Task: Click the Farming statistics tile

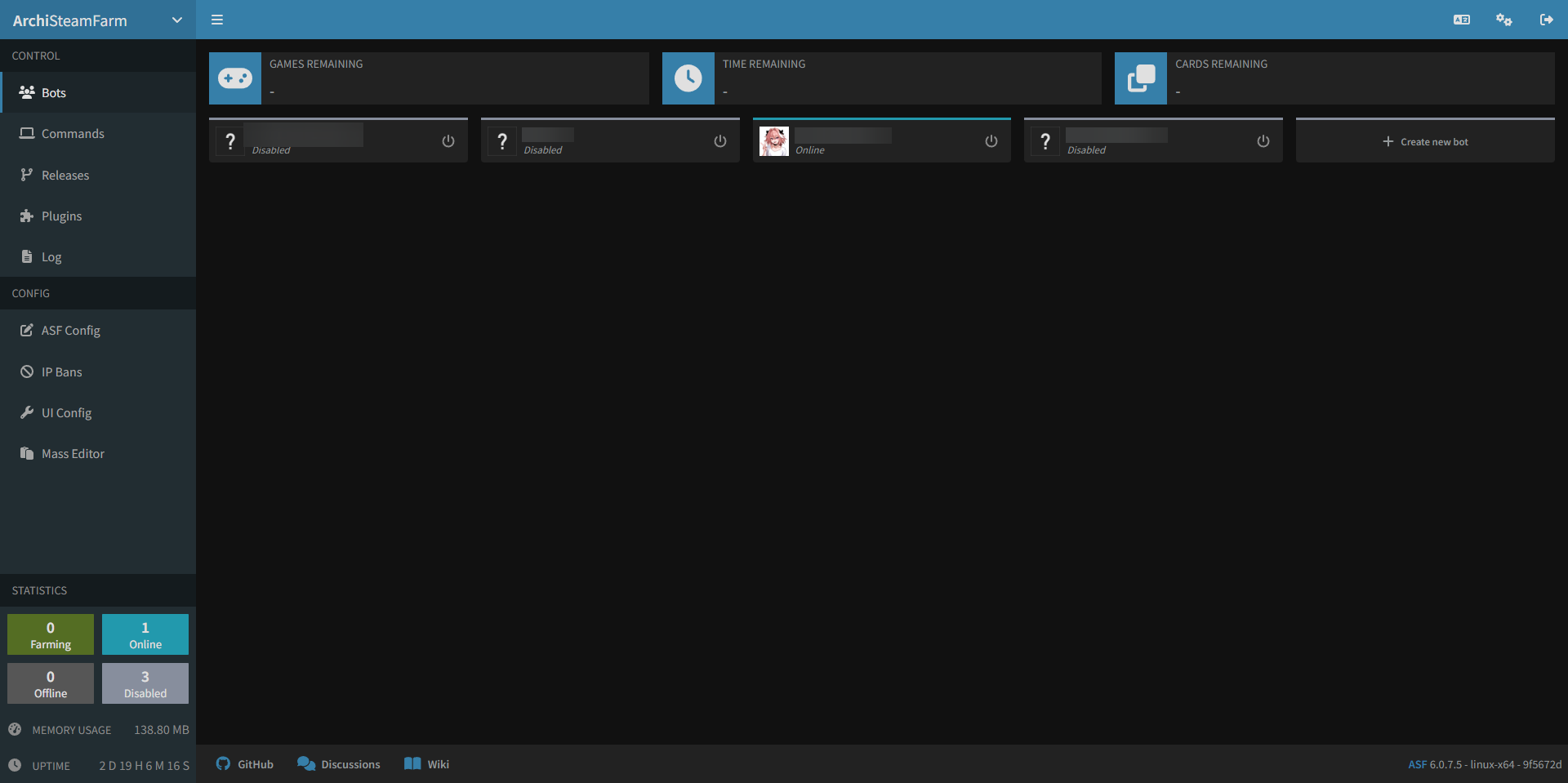Action: (x=51, y=634)
